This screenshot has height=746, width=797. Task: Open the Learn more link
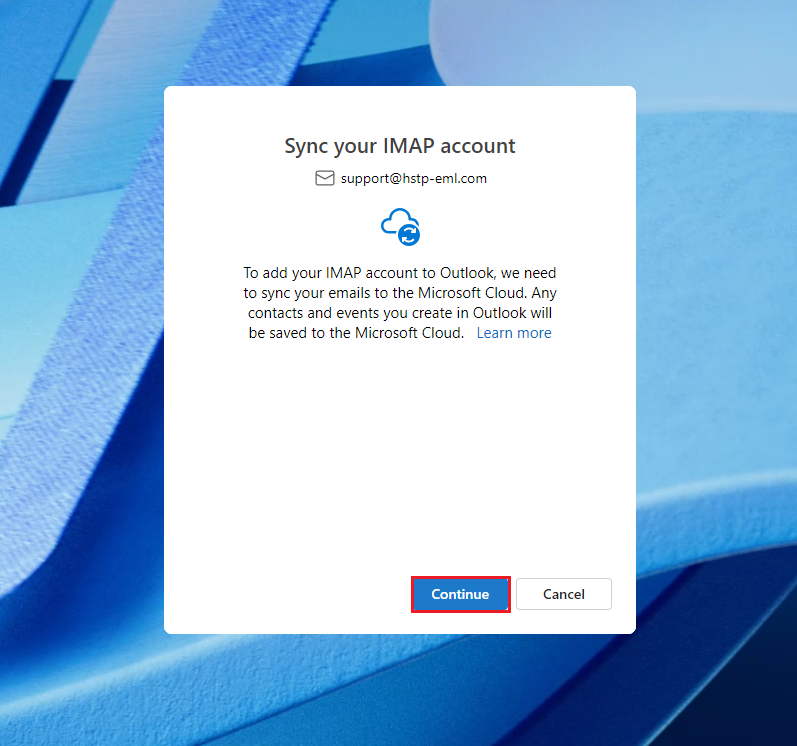(513, 333)
